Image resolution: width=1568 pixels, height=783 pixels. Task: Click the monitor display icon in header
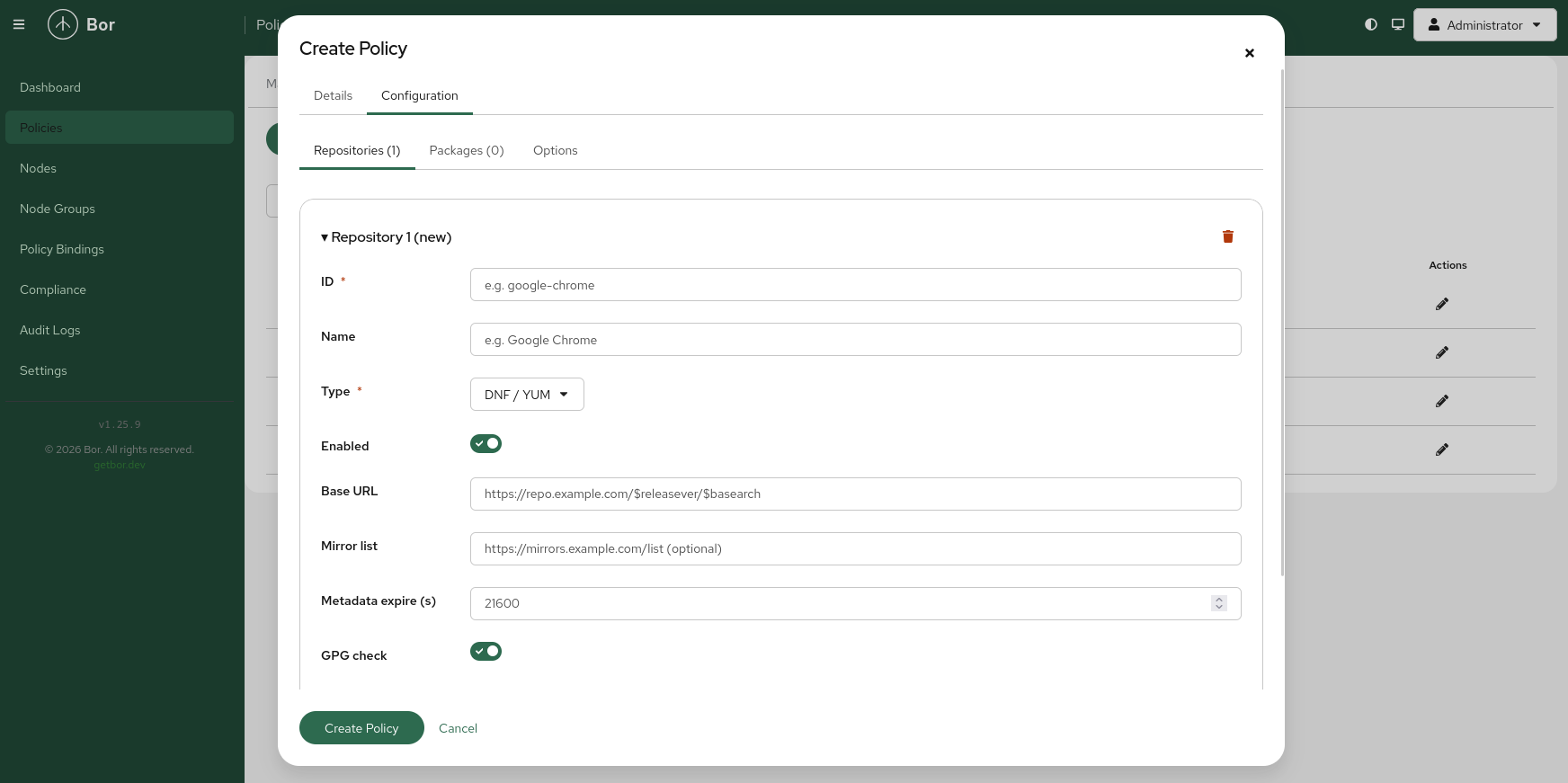[x=1397, y=24]
